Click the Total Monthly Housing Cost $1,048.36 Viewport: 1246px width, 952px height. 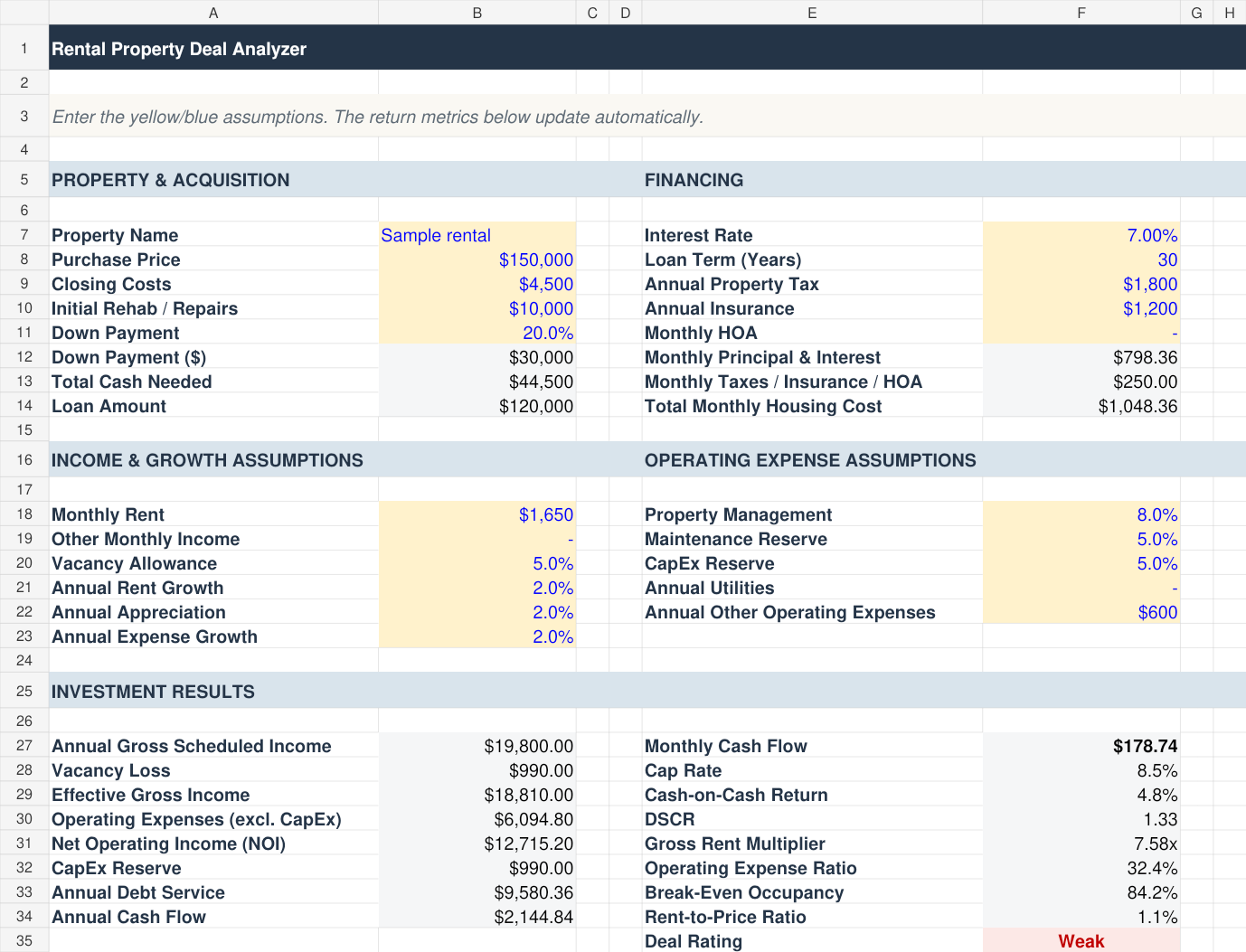(x=1081, y=406)
